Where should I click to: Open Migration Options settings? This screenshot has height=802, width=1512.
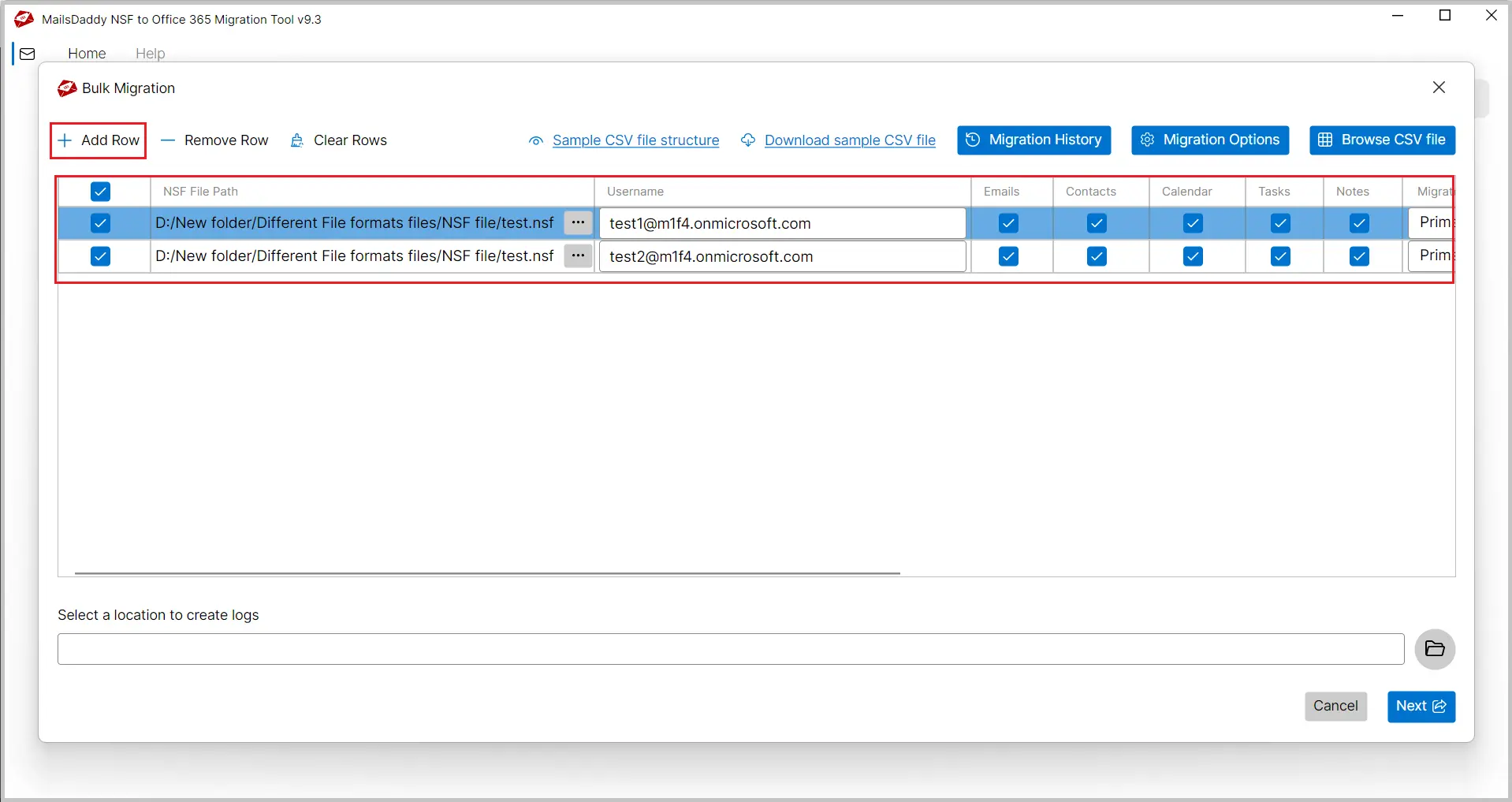coord(1209,140)
